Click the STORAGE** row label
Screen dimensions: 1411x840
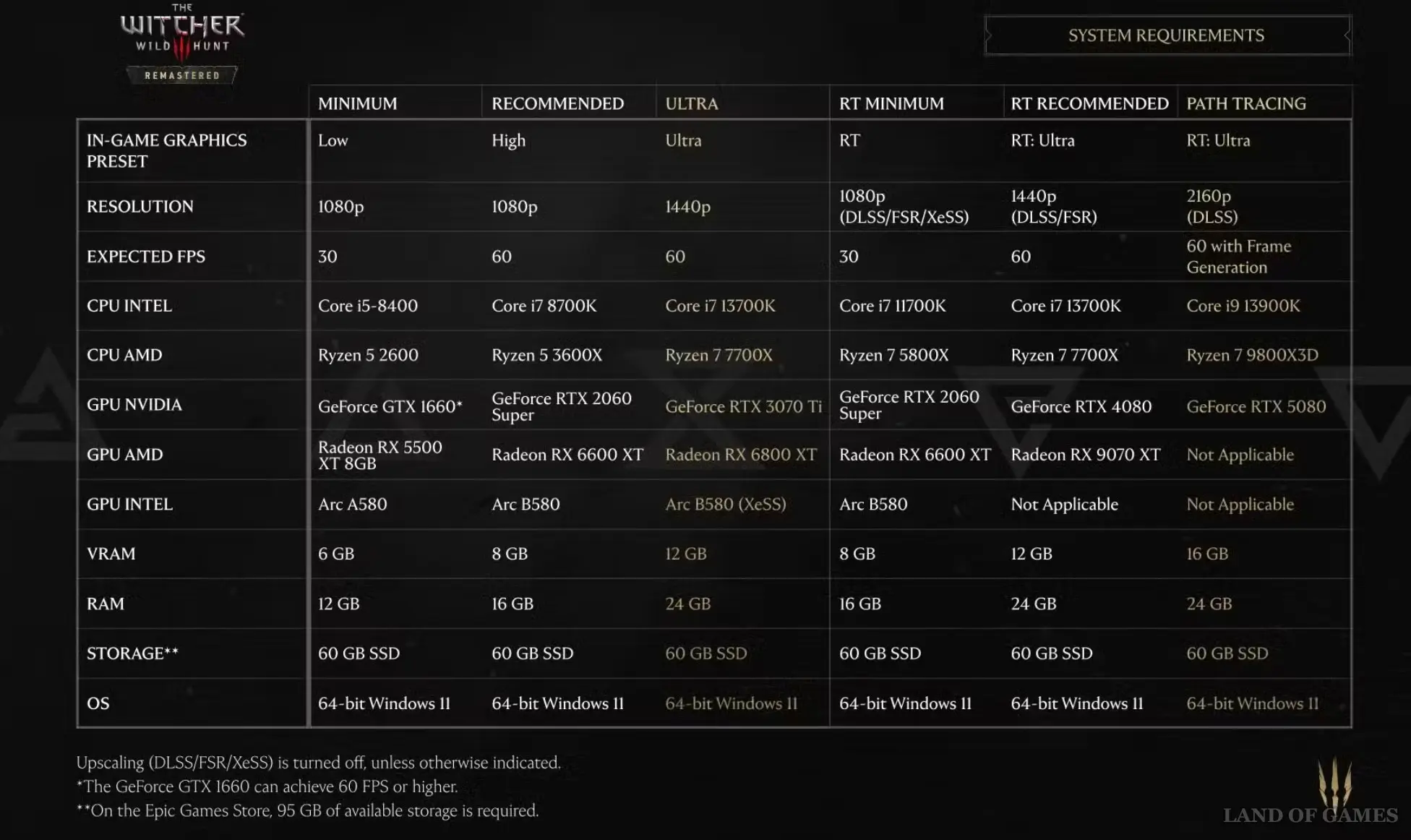(132, 653)
